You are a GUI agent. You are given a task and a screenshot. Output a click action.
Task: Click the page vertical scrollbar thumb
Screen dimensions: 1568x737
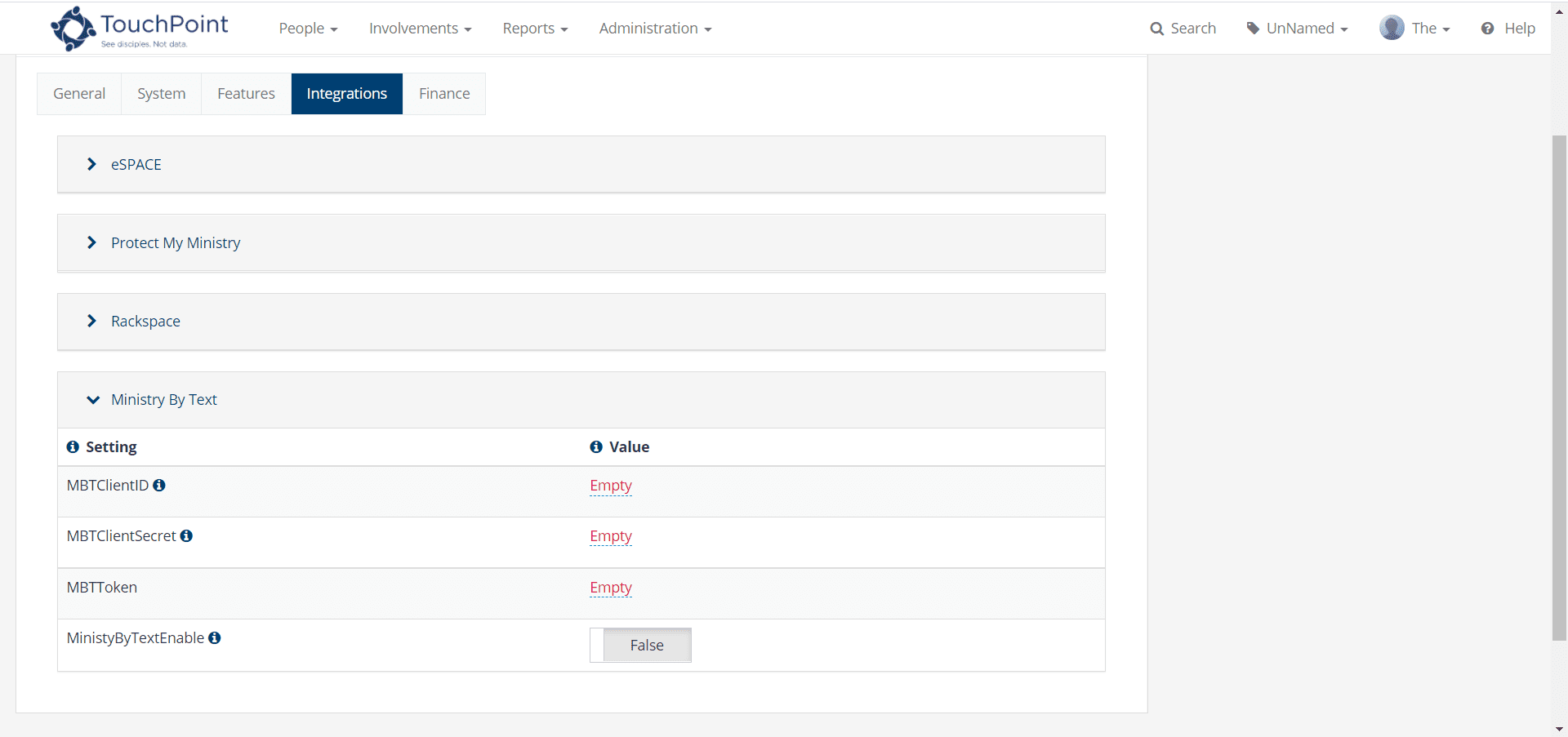(x=1559, y=388)
